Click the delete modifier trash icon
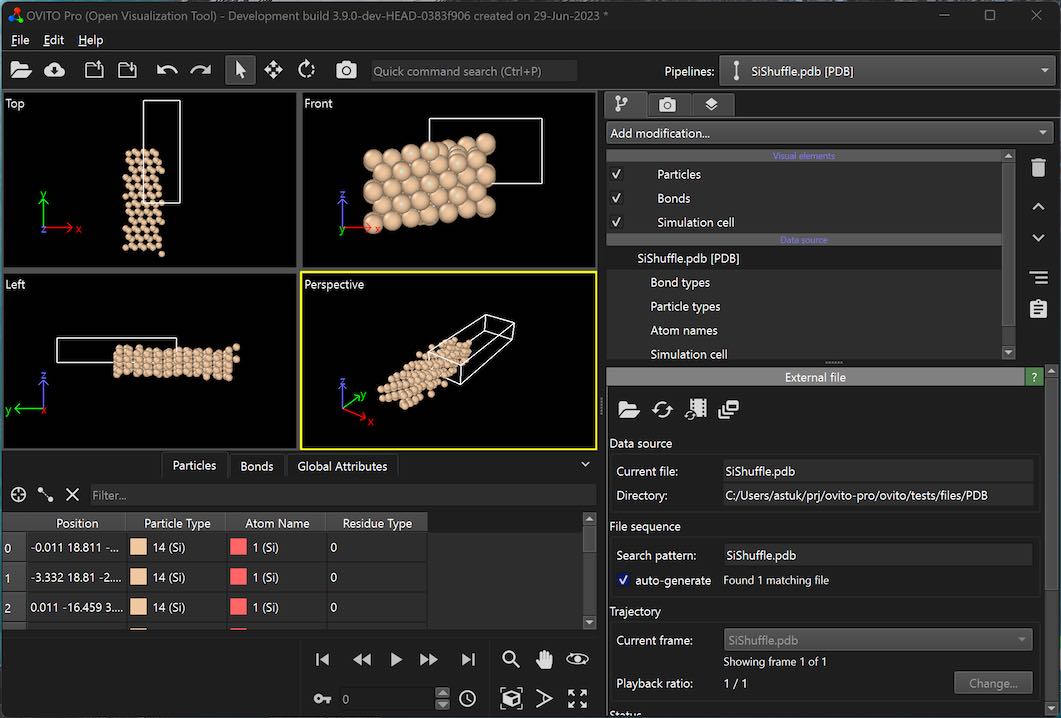Image resolution: width=1061 pixels, height=718 pixels. pos(1038,168)
